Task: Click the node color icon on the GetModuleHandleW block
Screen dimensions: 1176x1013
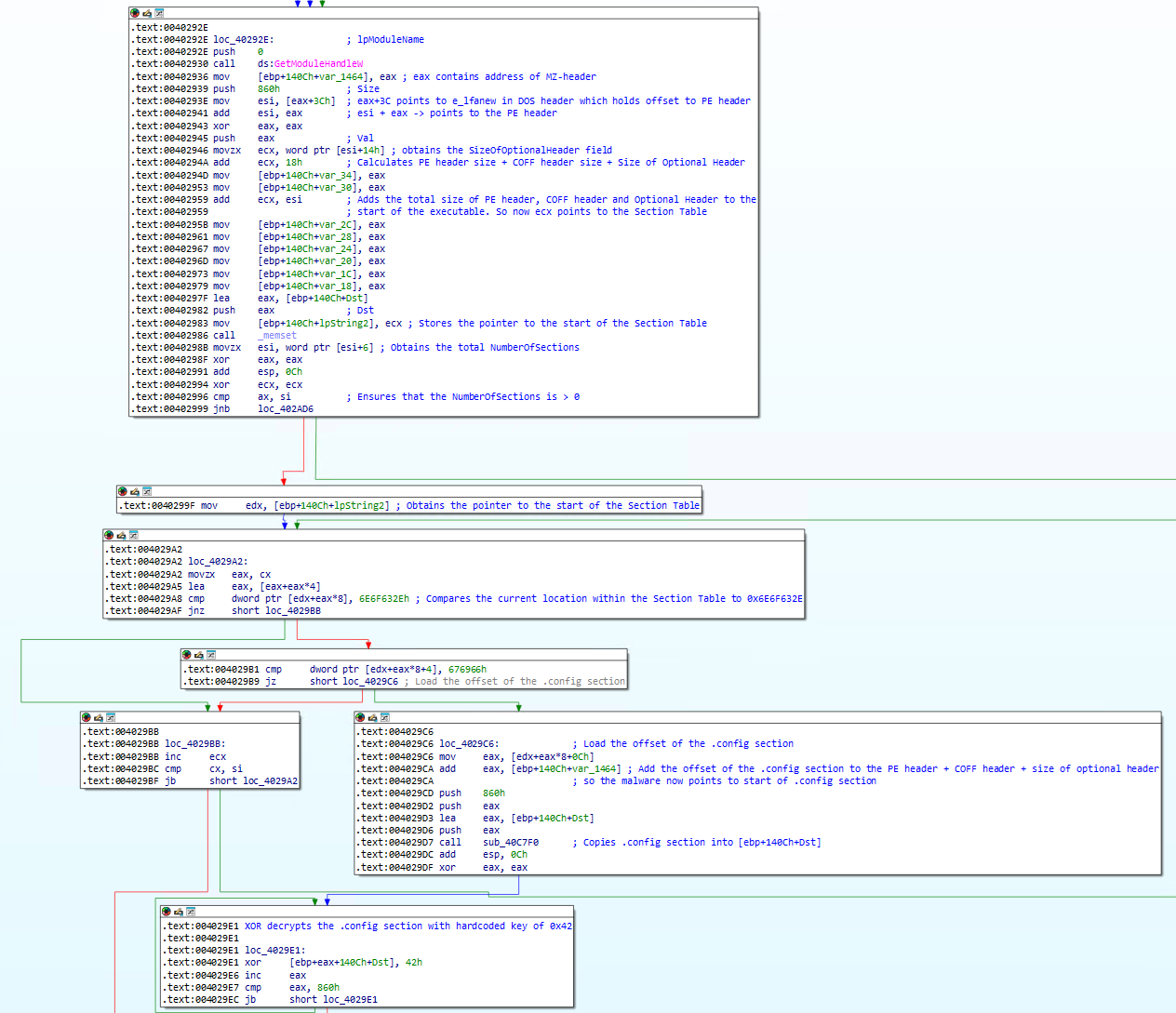Action: pyautogui.click(x=135, y=13)
